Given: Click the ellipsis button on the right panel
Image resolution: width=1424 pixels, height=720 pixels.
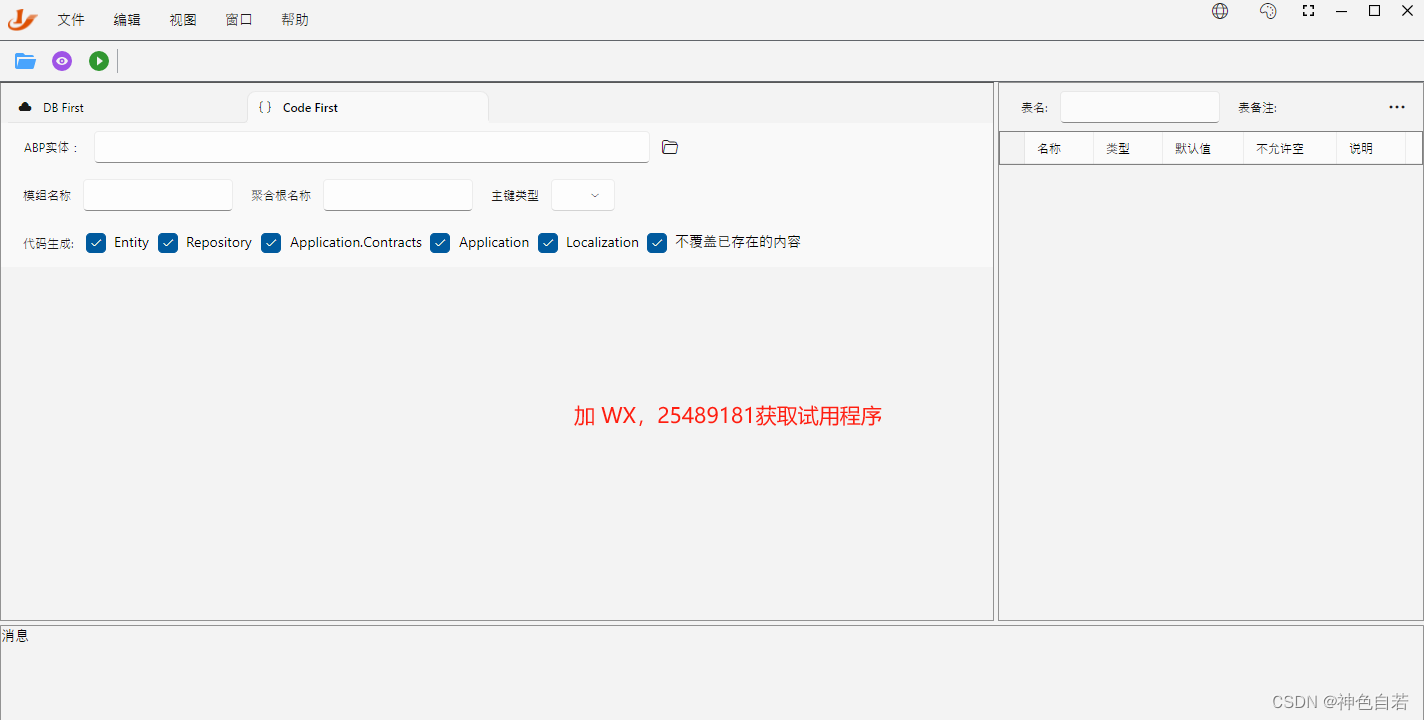Looking at the screenshot, I should click(1396, 107).
